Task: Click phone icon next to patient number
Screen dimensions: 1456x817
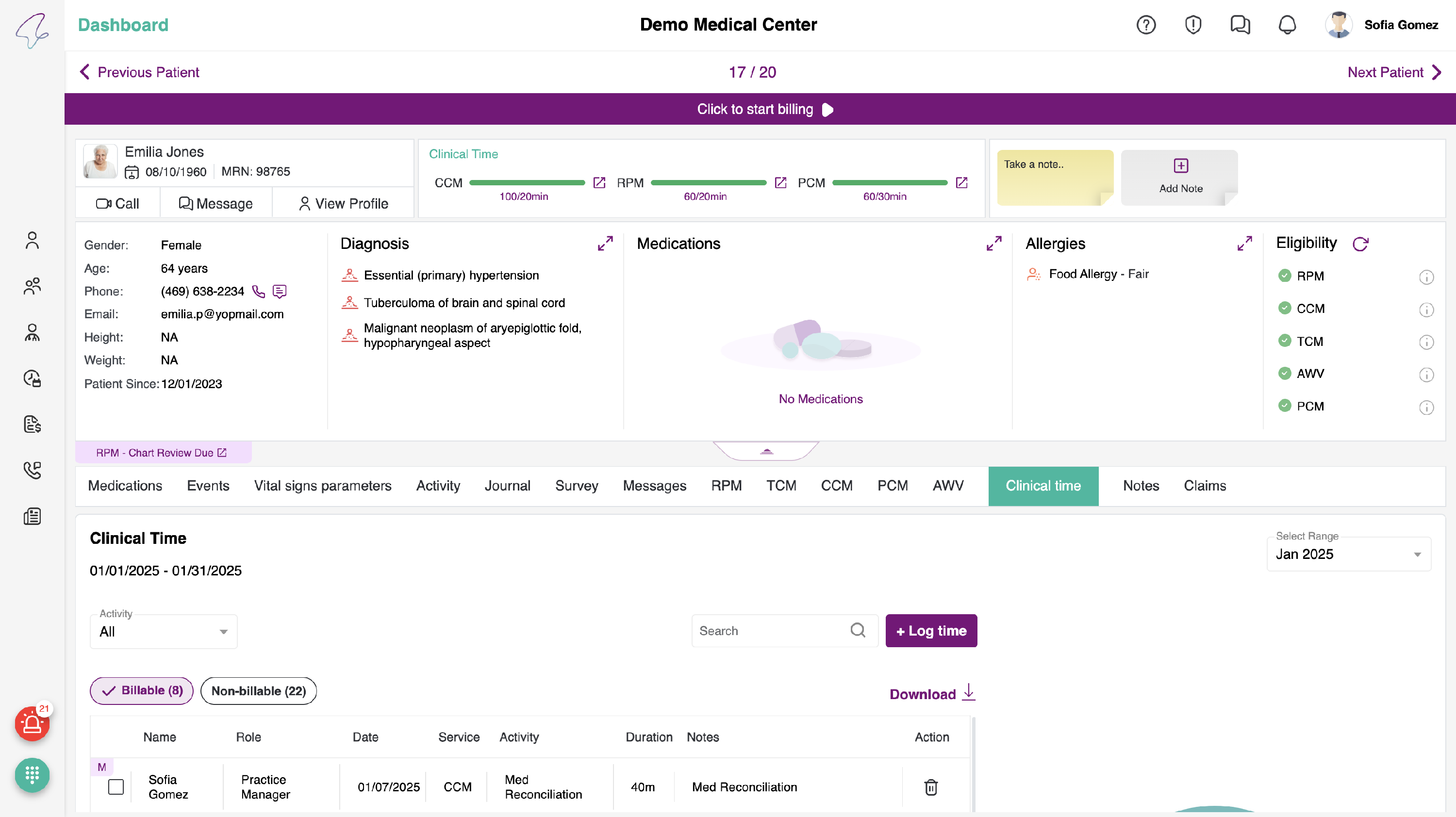Action: [258, 292]
